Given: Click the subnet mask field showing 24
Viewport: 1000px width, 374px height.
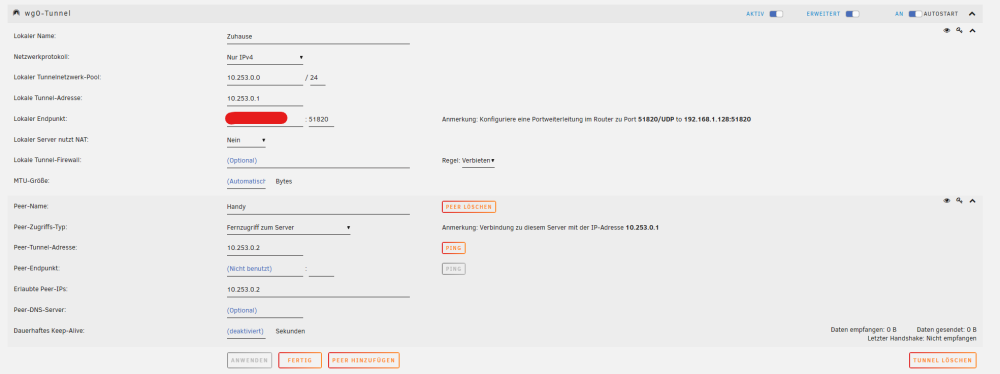Looking at the screenshot, I should click(317, 78).
